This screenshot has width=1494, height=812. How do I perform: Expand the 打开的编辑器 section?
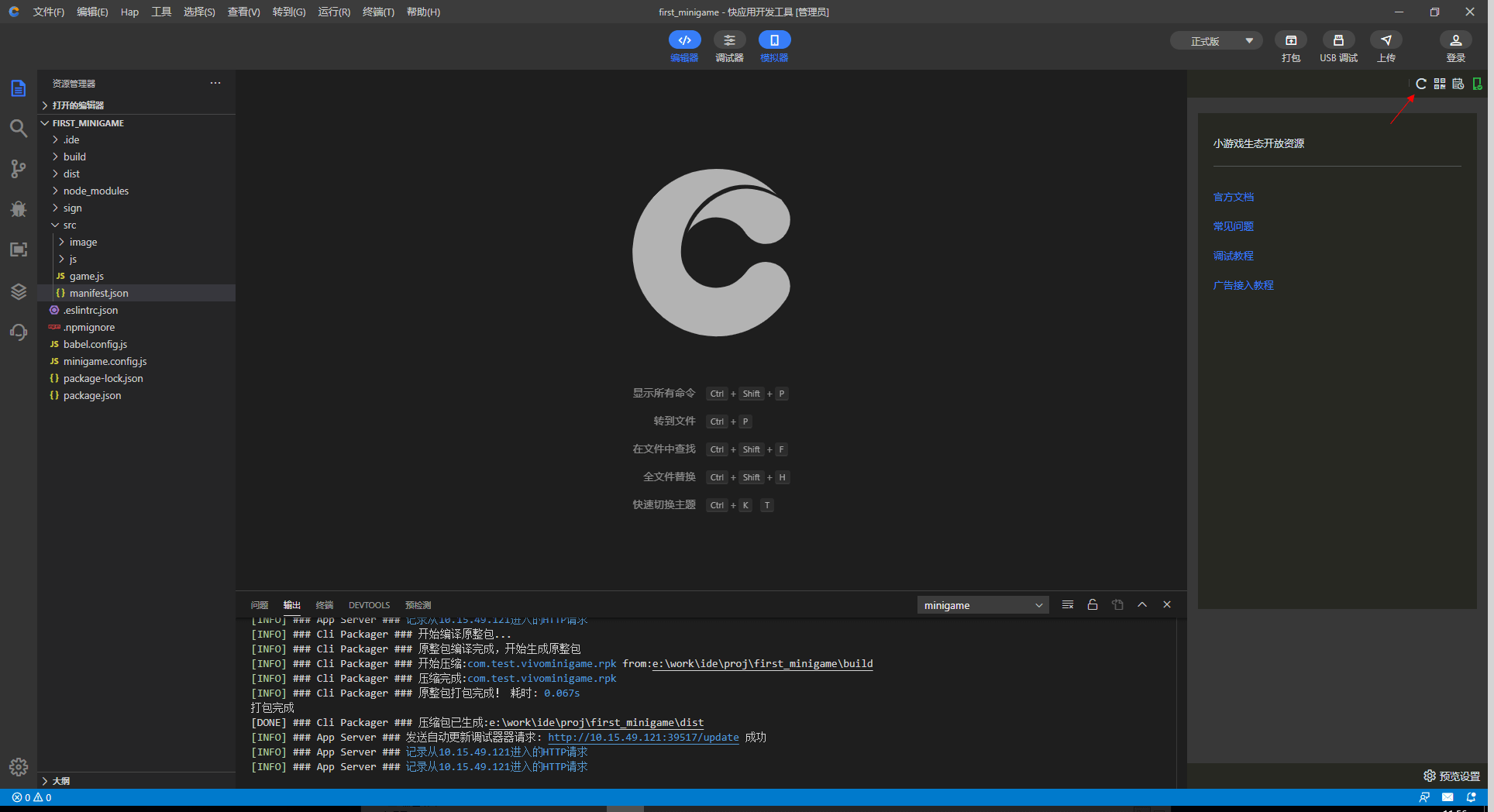[x=136, y=105]
